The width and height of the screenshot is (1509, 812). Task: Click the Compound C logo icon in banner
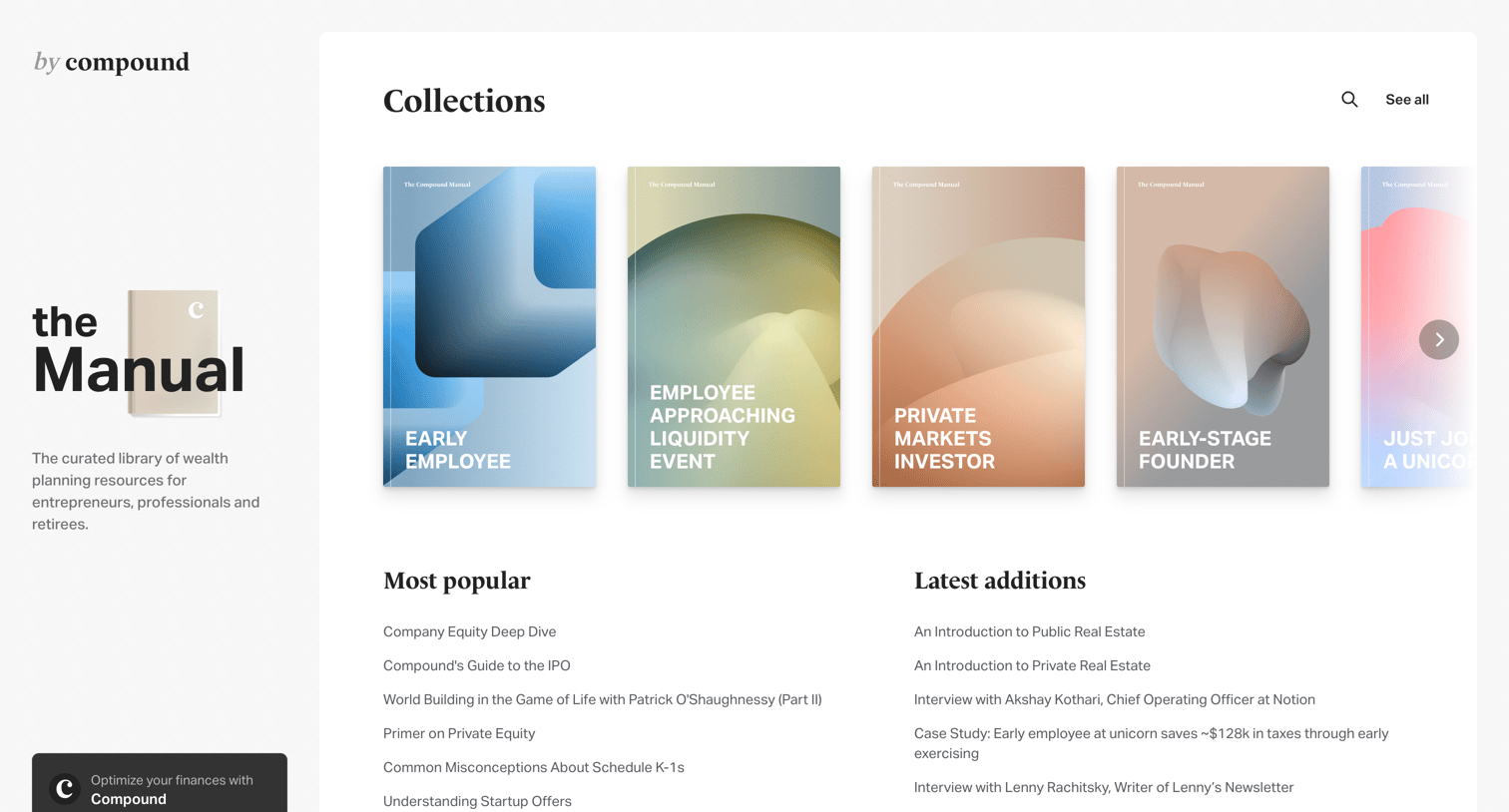(x=65, y=789)
